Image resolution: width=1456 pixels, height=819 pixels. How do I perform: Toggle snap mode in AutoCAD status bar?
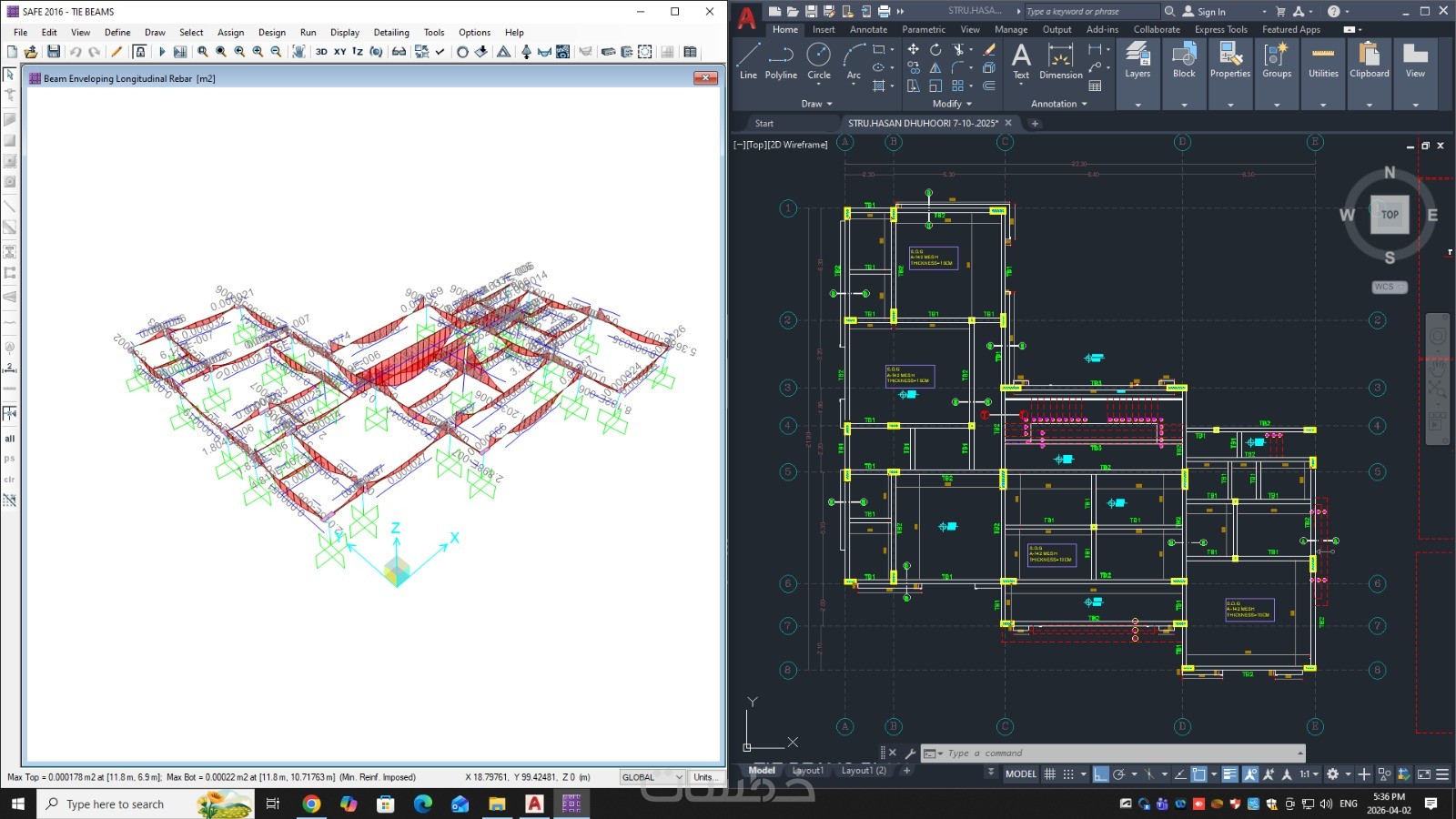click(x=1068, y=774)
